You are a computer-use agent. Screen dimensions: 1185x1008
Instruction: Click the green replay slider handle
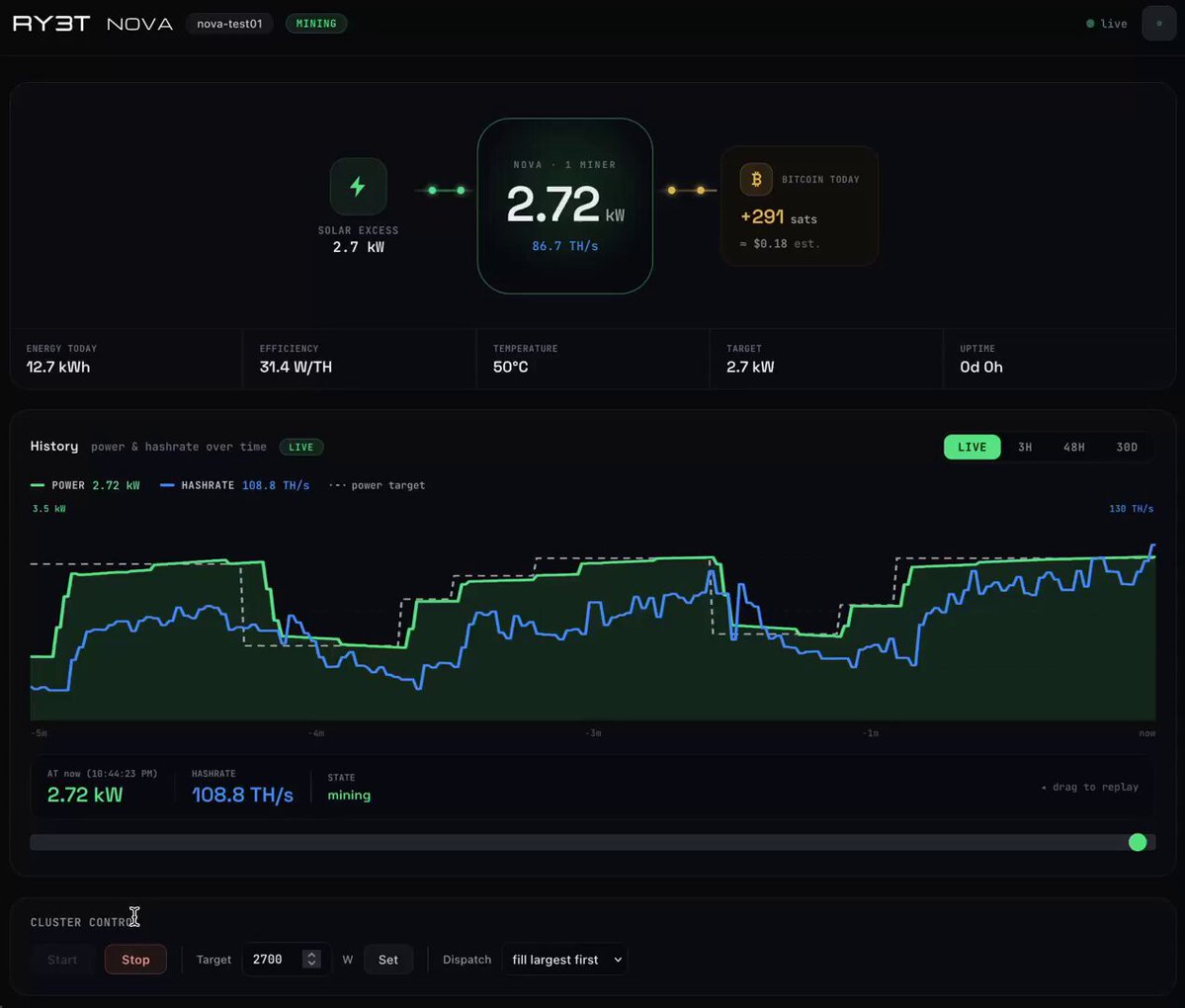1138,843
